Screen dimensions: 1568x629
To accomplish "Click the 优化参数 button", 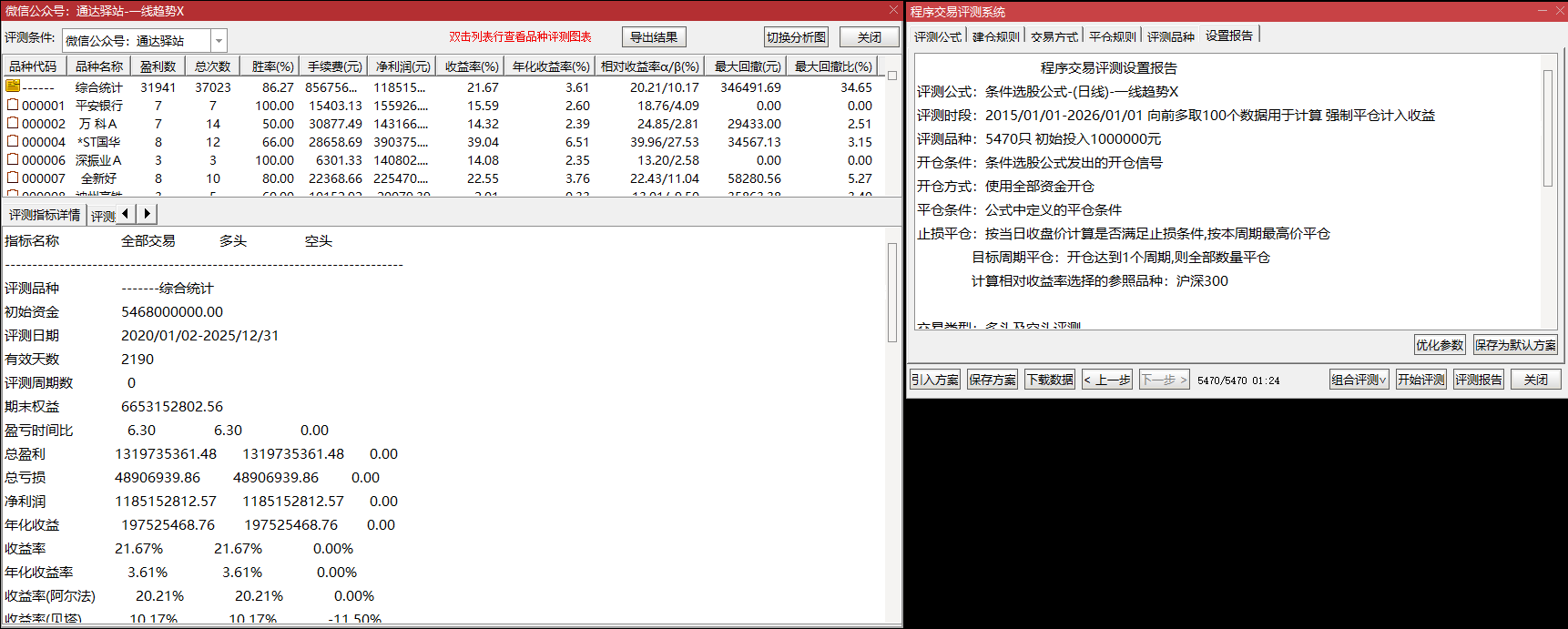I will 1440,345.
